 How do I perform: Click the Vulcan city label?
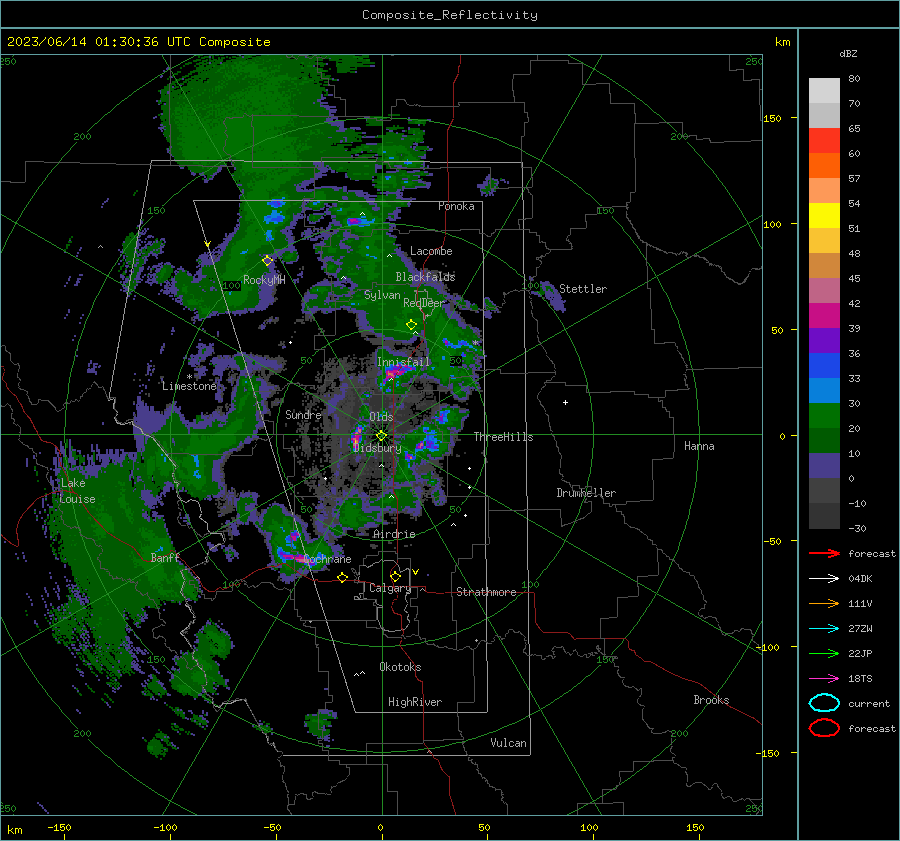click(508, 743)
